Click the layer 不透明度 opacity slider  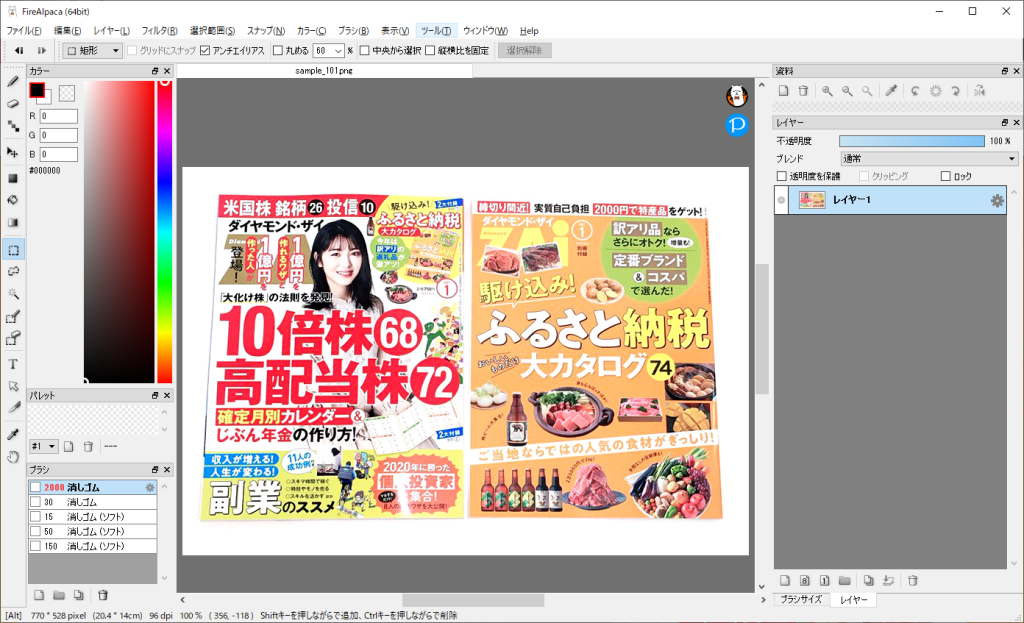pos(912,141)
